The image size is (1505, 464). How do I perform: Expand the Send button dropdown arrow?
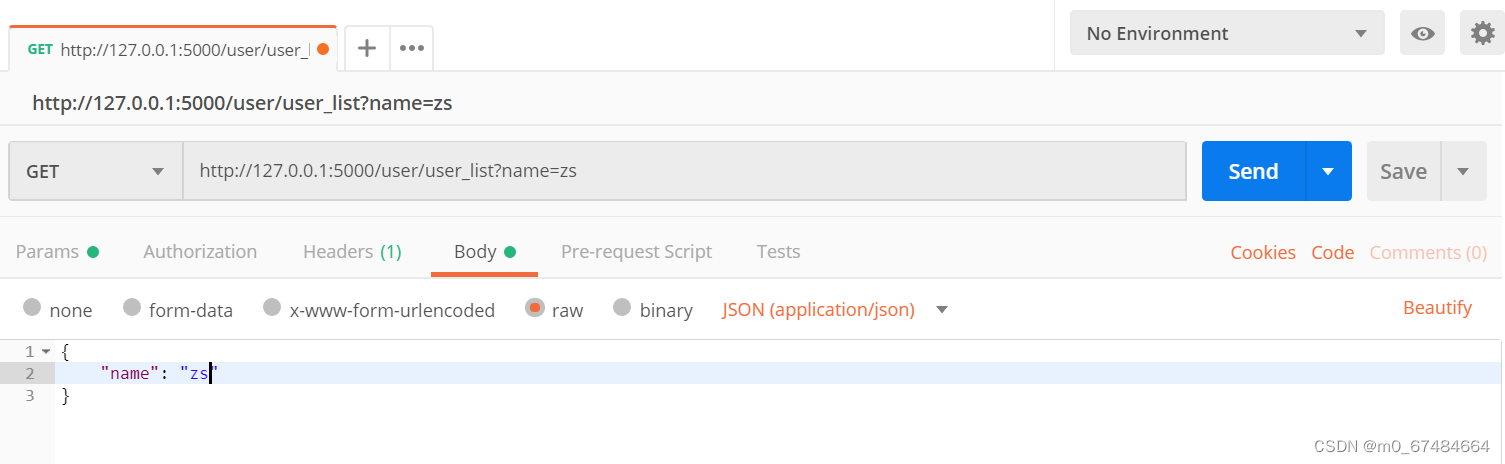click(x=1328, y=171)
